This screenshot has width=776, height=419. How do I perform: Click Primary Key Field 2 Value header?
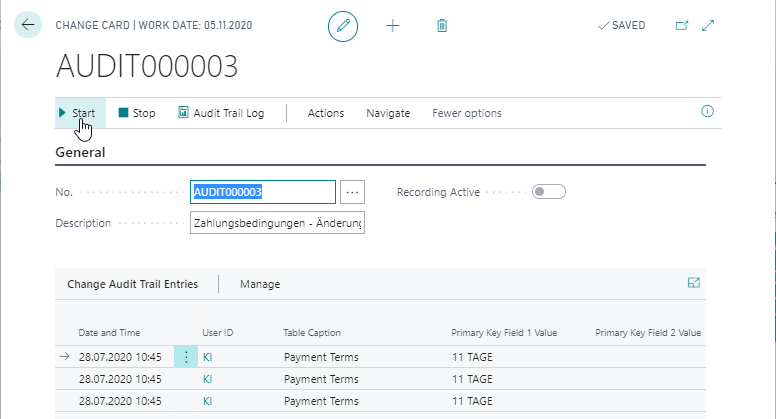tap(648, 333)
